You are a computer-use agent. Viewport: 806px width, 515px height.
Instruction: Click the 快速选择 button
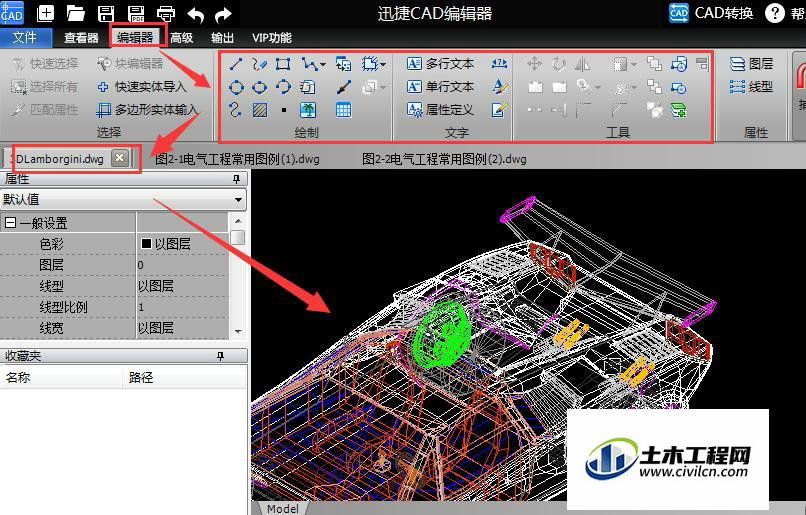point(45,64)
